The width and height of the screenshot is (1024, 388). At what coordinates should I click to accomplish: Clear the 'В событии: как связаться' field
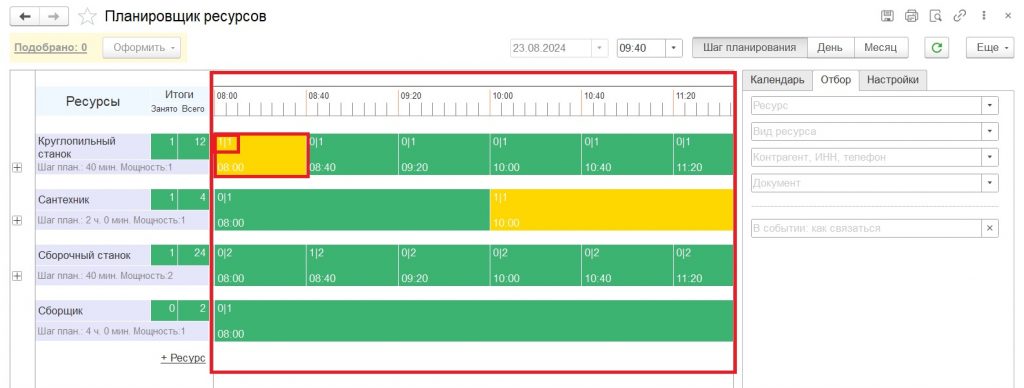[x=989, y=228]
